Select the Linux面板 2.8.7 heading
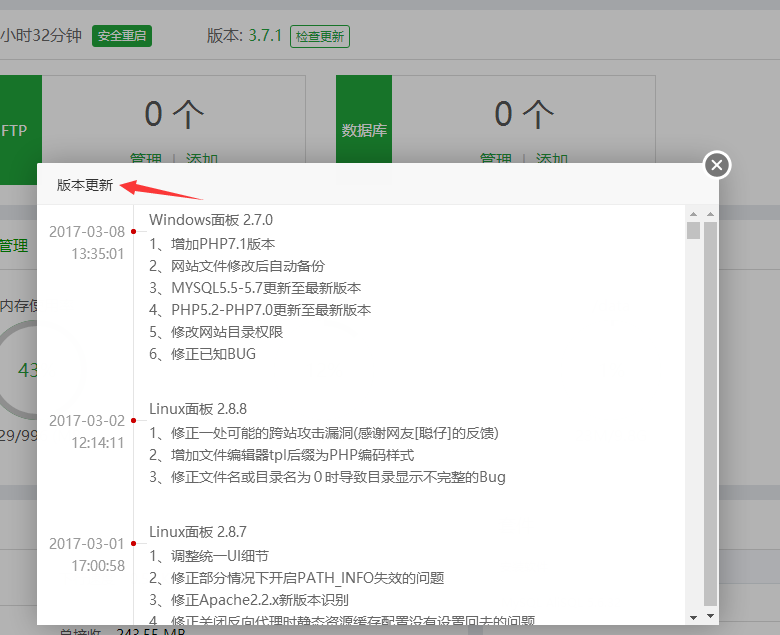Viewport: 780px width, 635px height. pos(198,532)
